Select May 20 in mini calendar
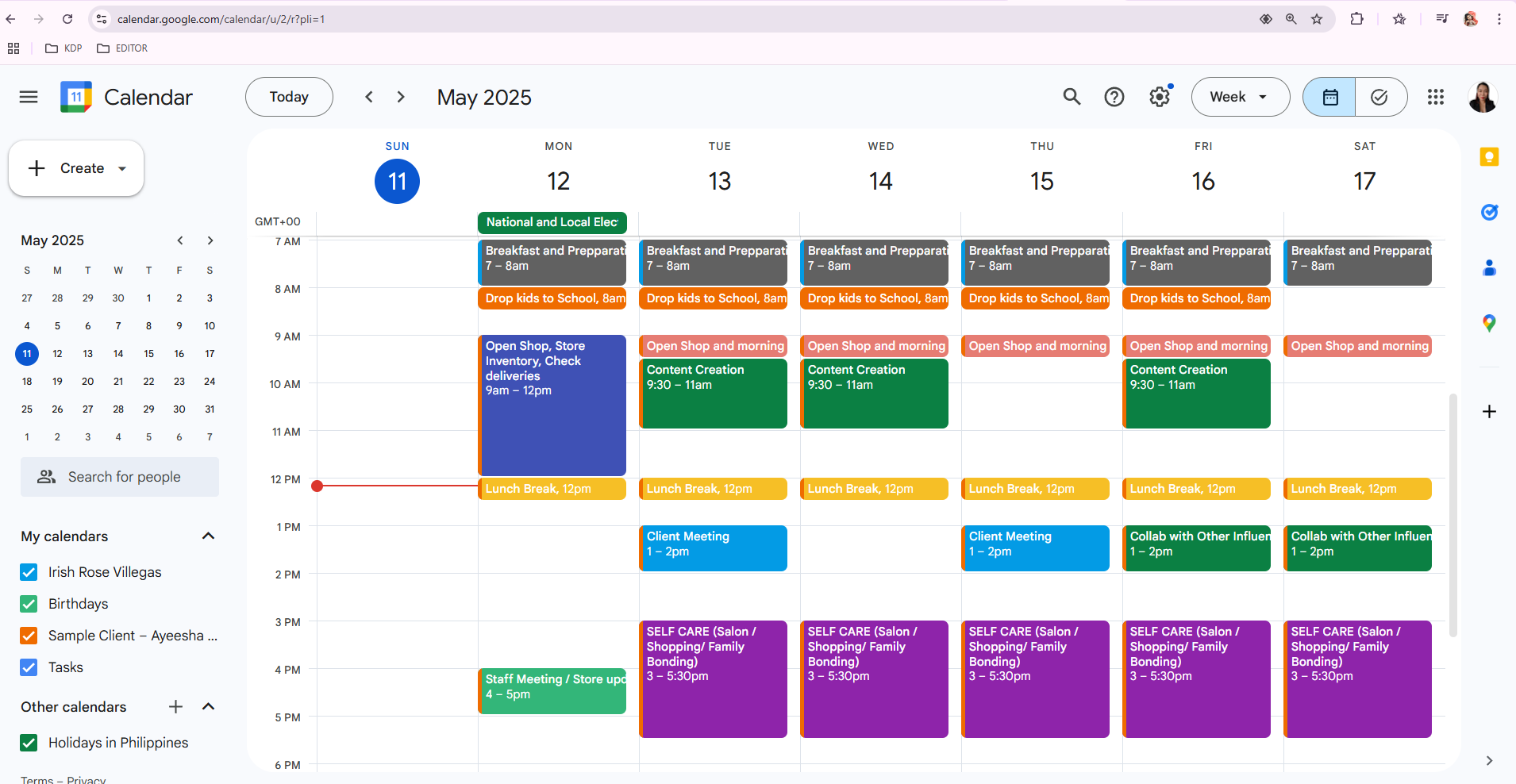 (x=87, y=382)
